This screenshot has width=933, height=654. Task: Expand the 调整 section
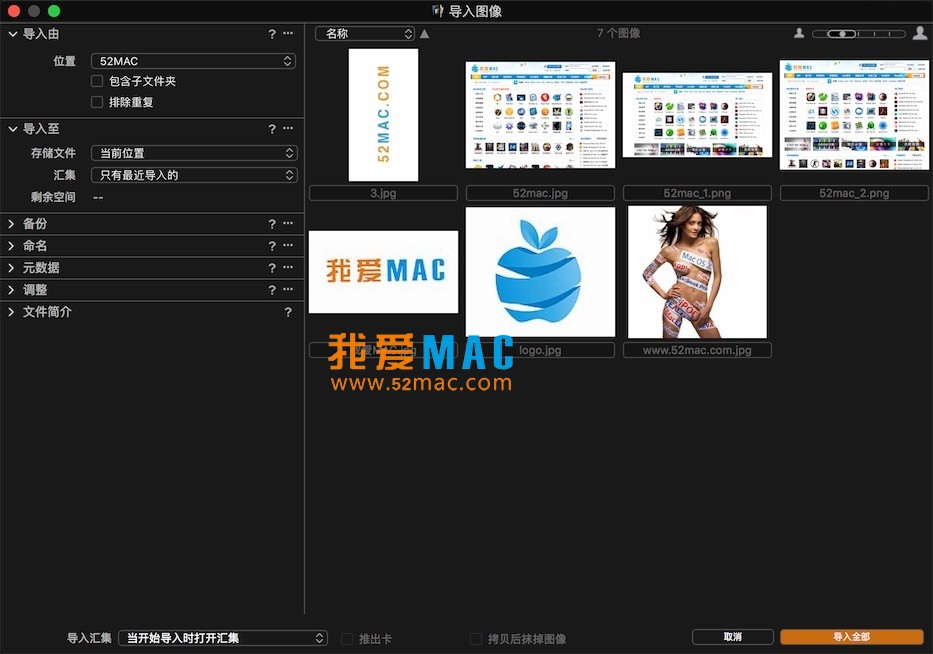tap(11, 290)
